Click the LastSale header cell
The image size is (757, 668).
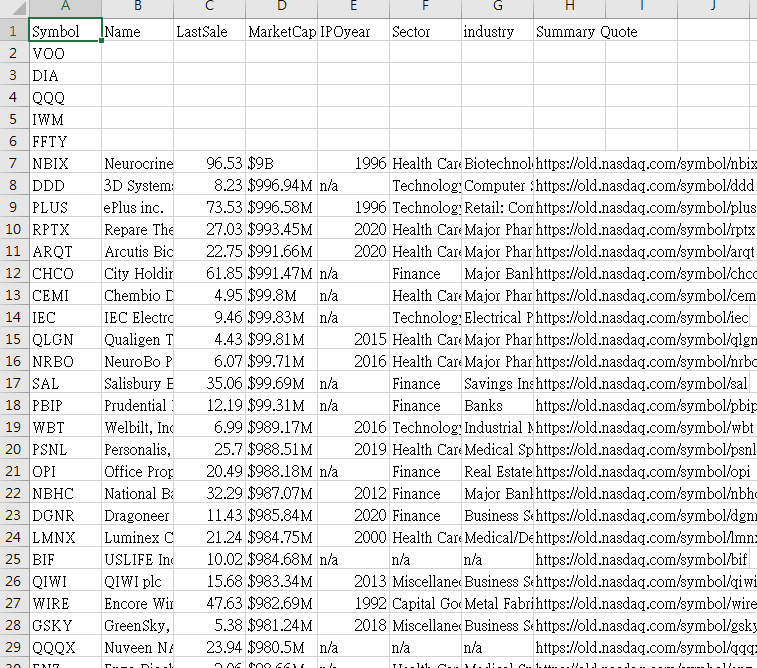210,31
